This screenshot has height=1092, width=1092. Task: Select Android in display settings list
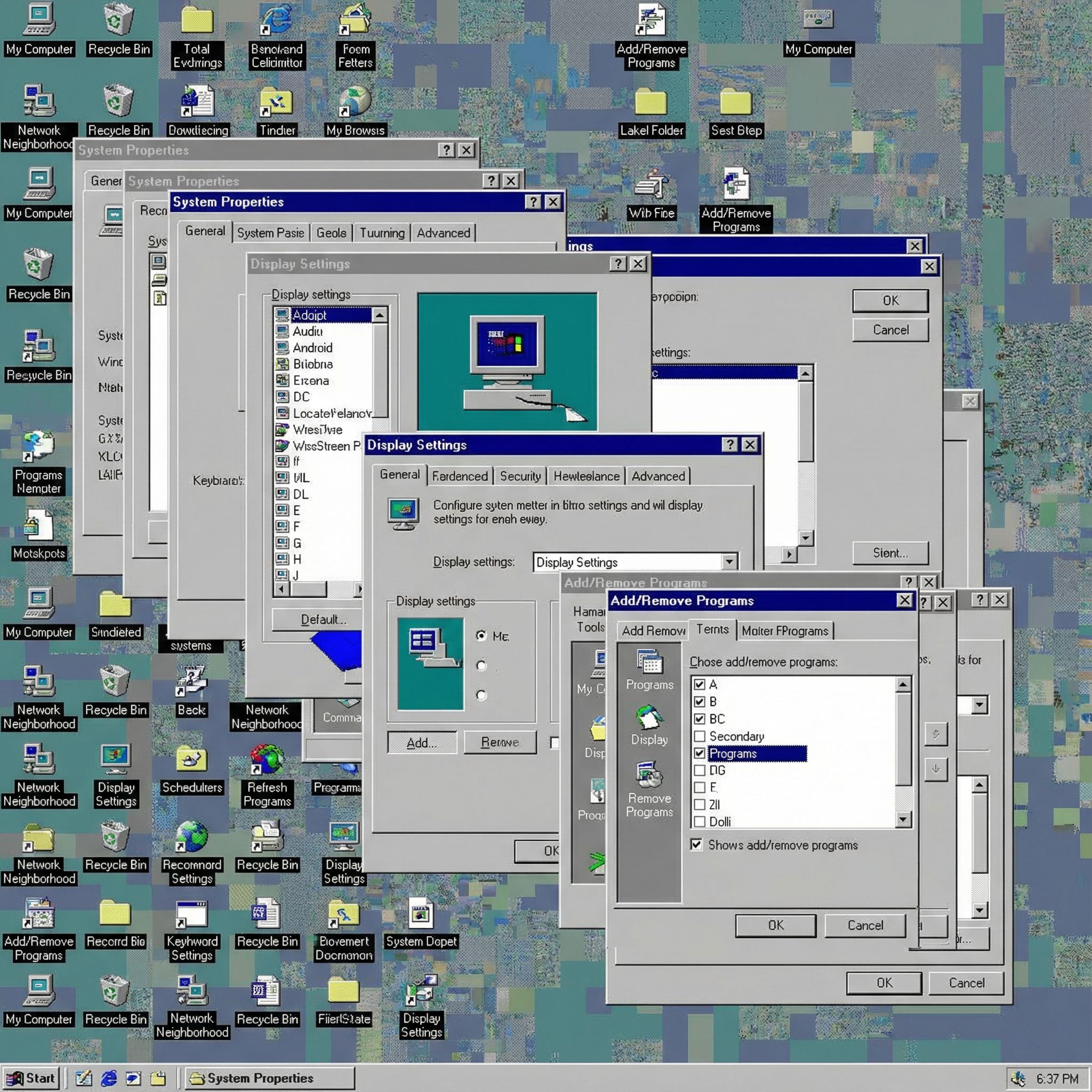tap(312, 348)
